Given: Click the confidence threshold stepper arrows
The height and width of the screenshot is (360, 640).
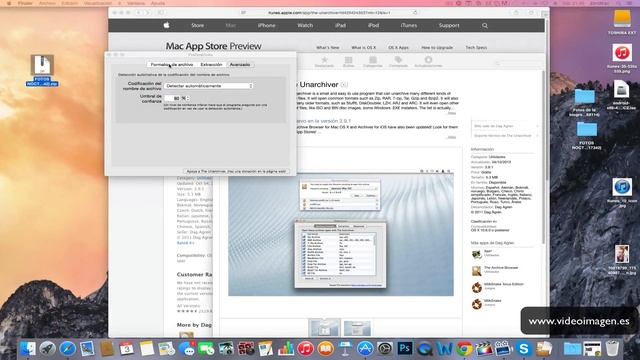Looking at the screenshot, I should [187, 98].
